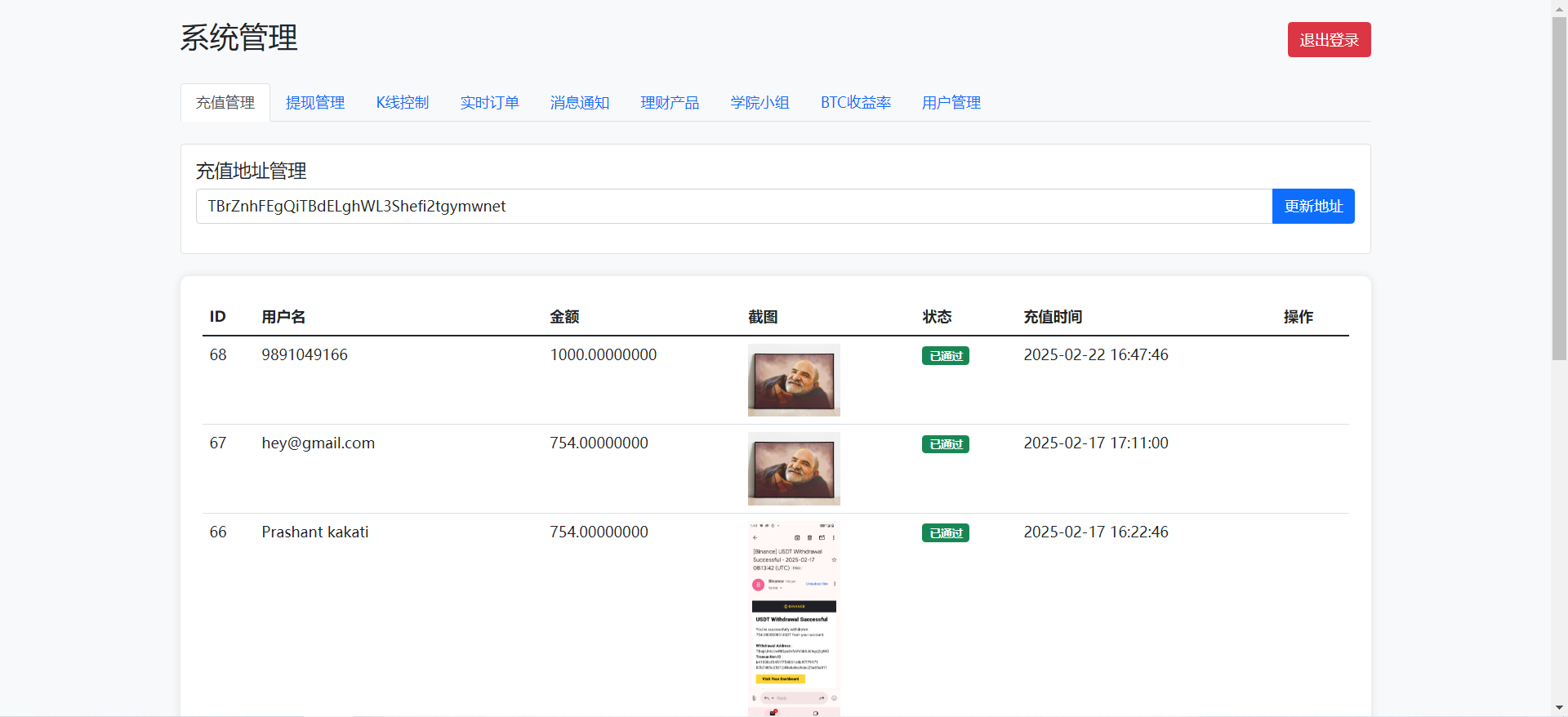View Binance withdrawal screenshot for Prashant kakati
Viewport: 1568px width, 717px height.
click(x=794, y=618)
